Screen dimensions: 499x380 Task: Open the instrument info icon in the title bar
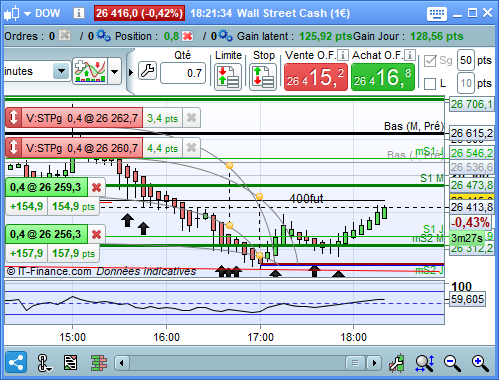coord(79,13)
